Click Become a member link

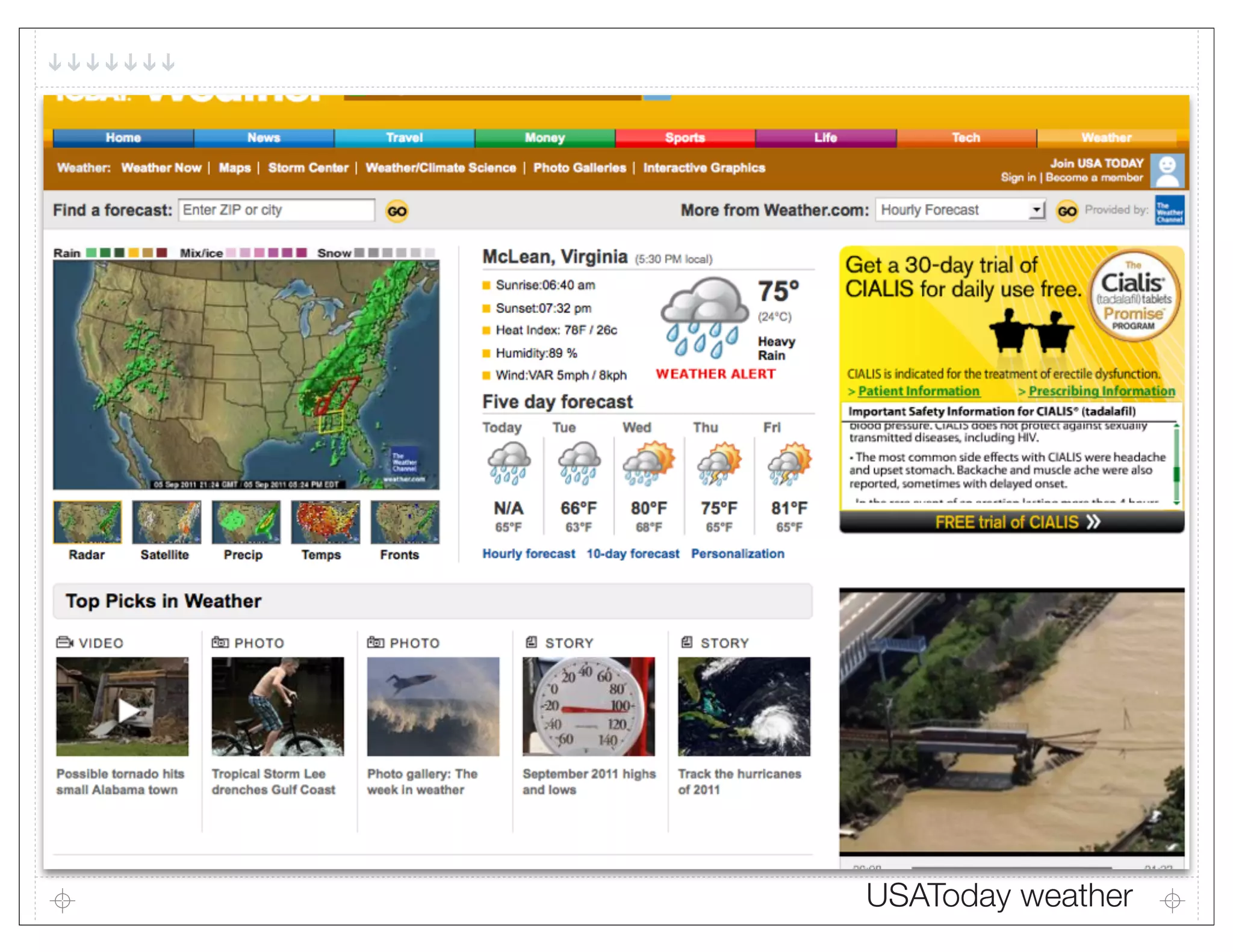[1094, 178]
